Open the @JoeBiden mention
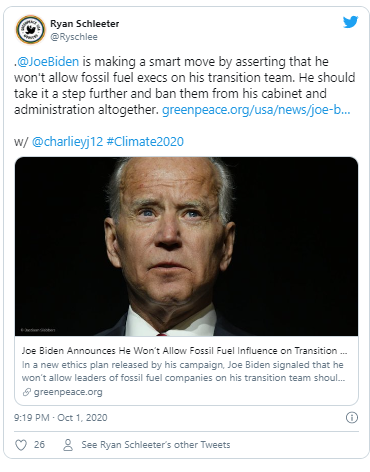This screenshot has height=472, width=370. pos(48,62)
